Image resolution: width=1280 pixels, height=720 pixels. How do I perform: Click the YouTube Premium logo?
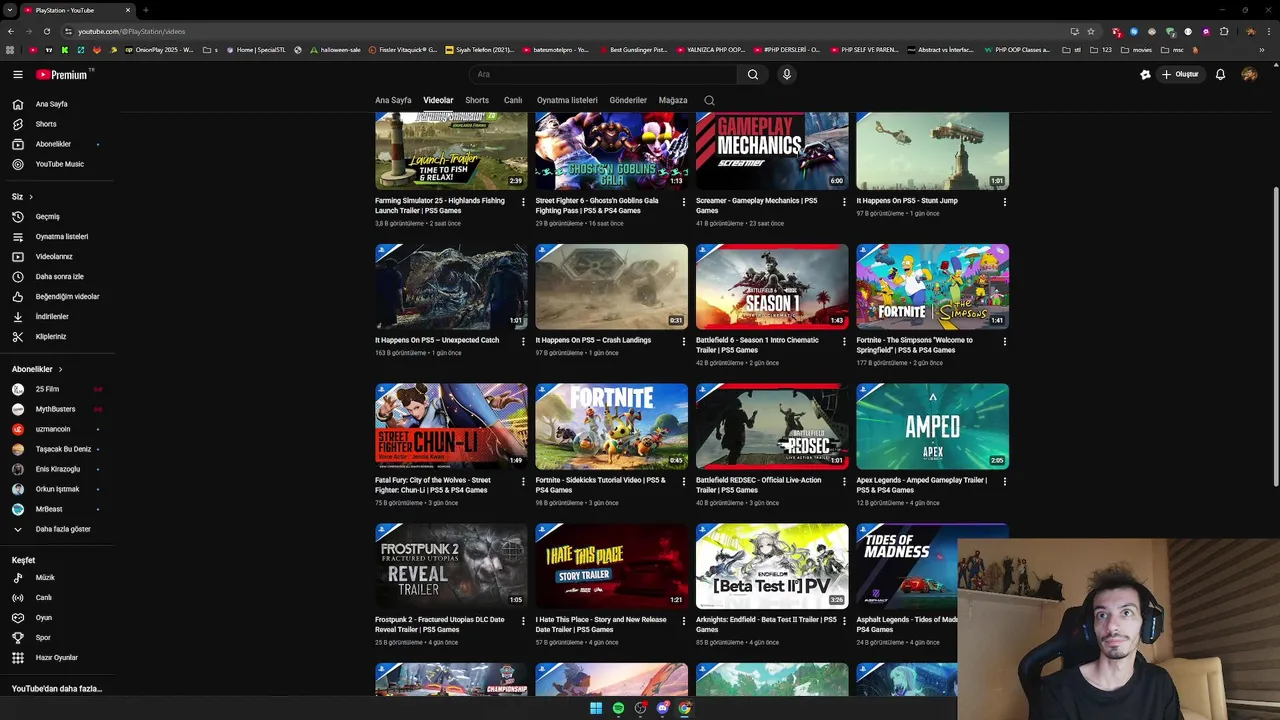pyautogui.click(x=62, y=74)
